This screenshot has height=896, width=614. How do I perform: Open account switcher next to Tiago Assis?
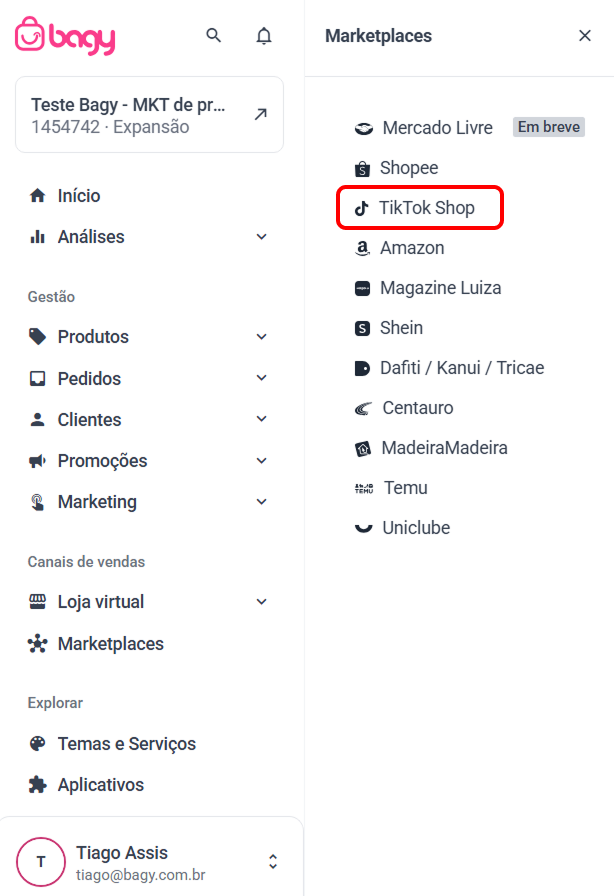tap(273, 862)
